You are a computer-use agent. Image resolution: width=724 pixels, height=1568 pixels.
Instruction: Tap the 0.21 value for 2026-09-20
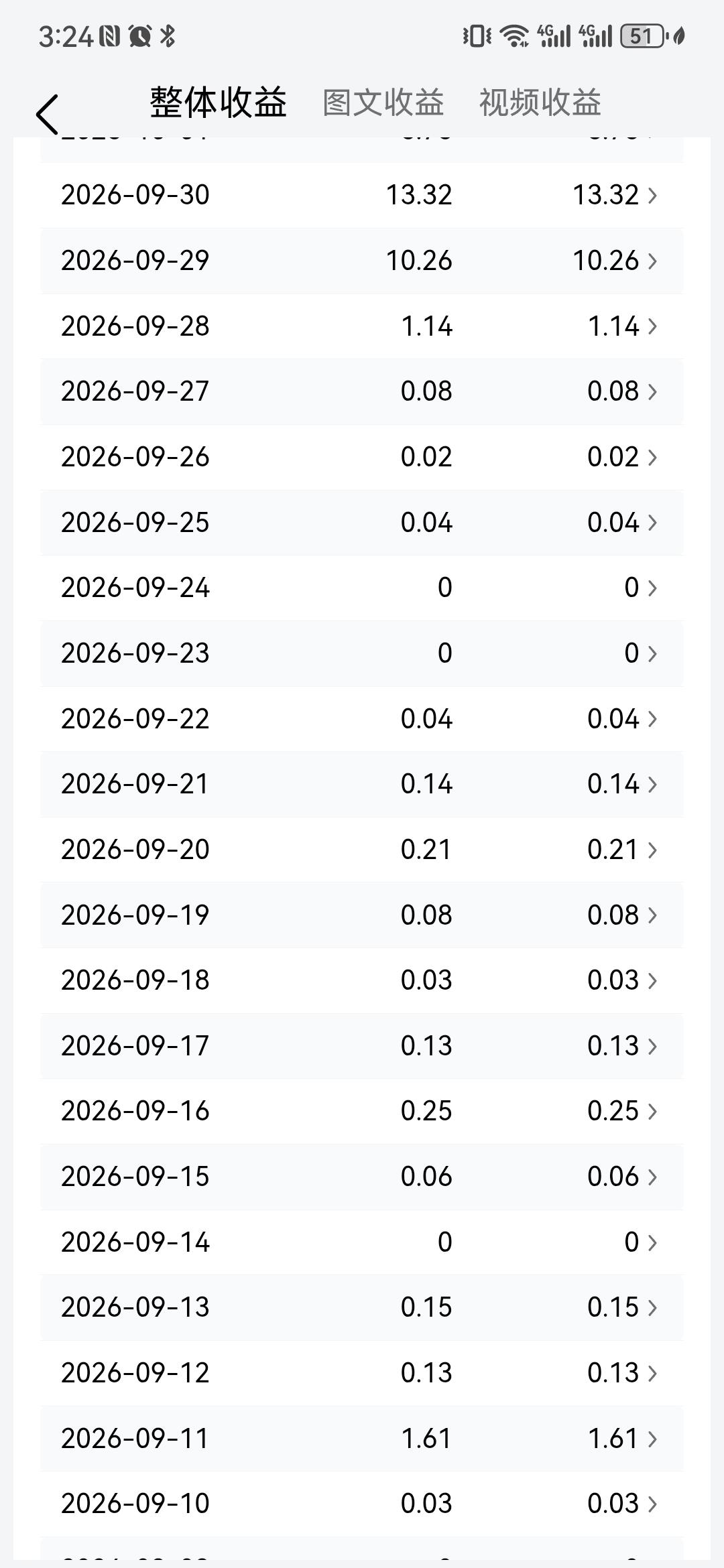tap(426, 850)
